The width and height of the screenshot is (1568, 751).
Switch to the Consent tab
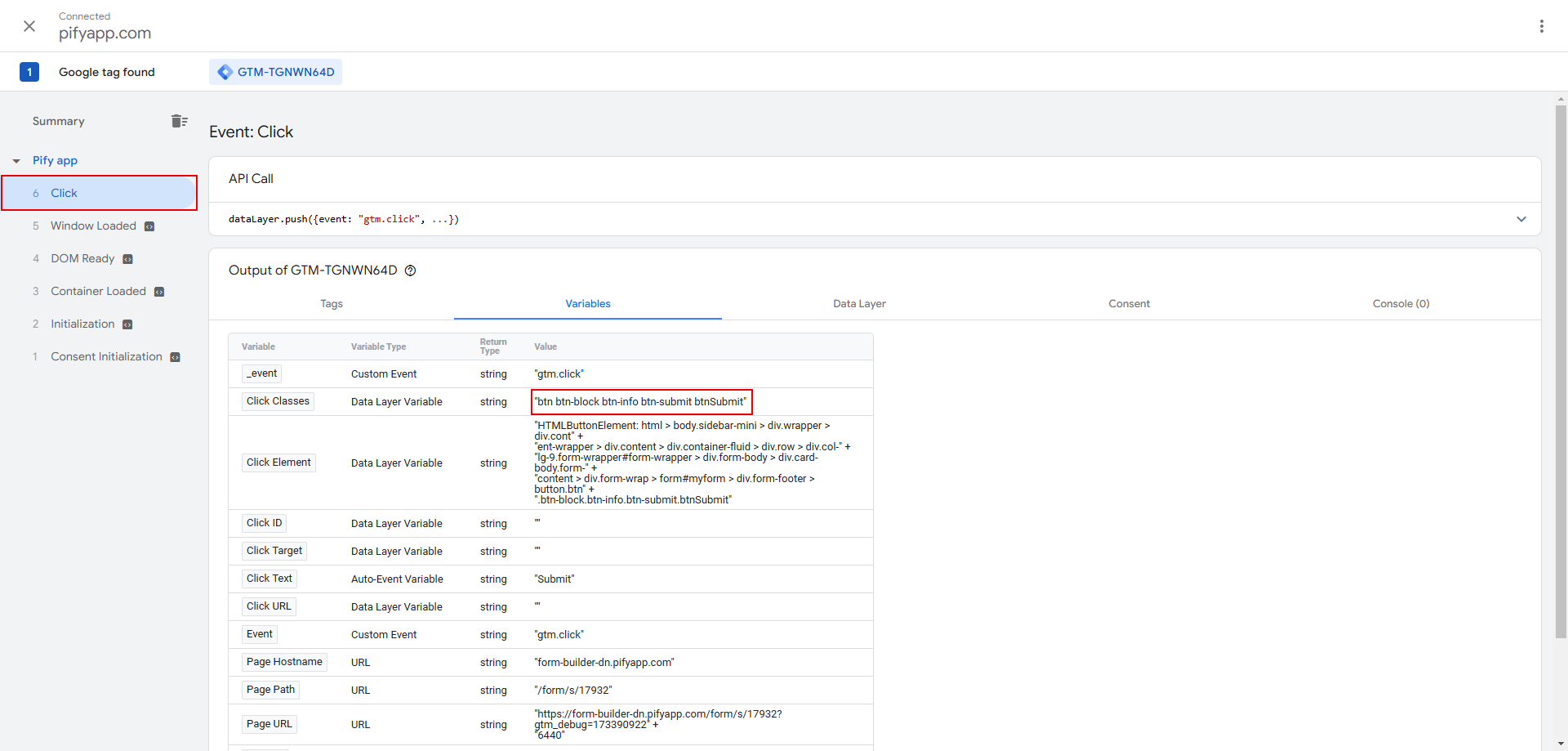click(1129, 303)
